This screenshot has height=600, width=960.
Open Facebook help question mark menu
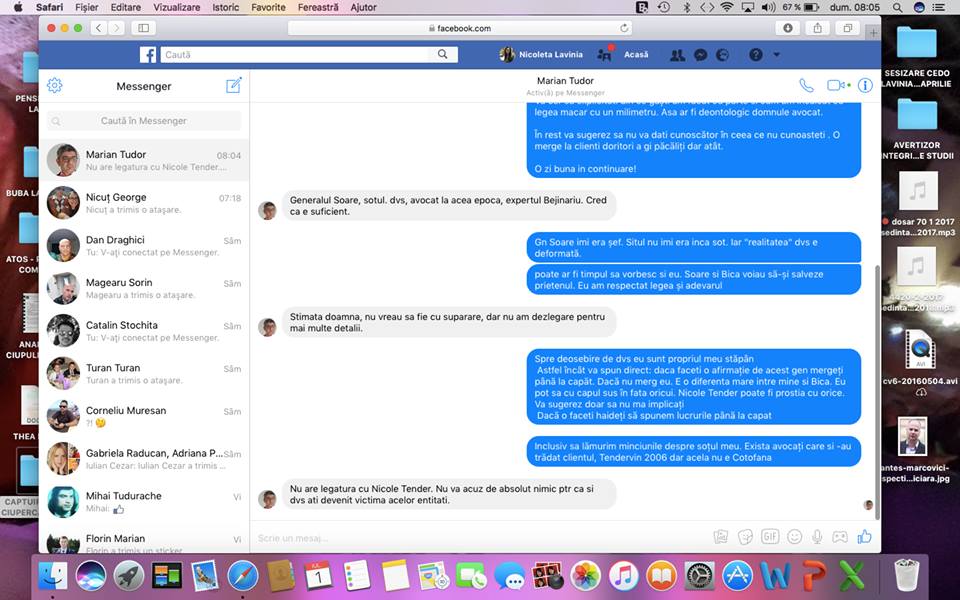(x=755, y=55)
